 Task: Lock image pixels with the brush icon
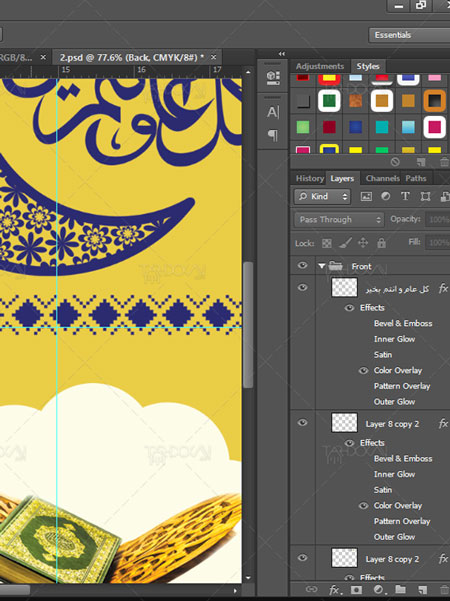(345, 243)
